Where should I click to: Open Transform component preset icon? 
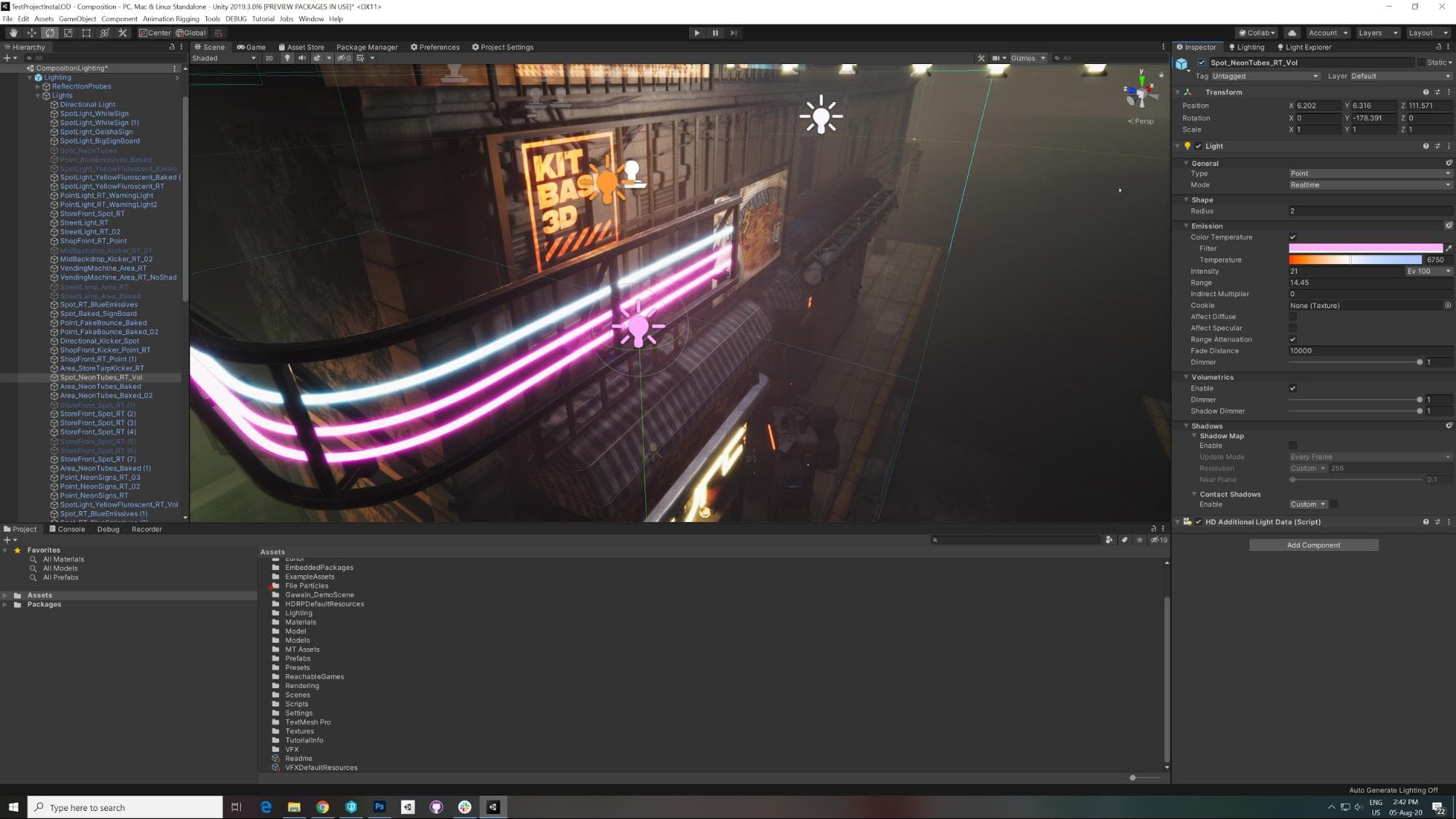[1437, 92]
